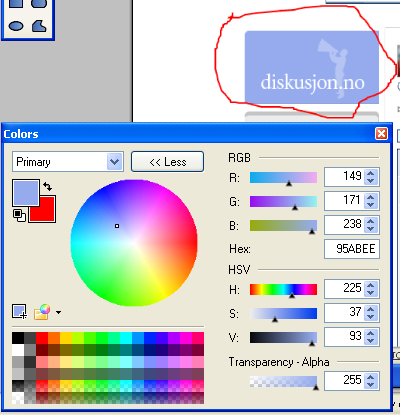This screenshot has width=400, height=415.
Task: Select the ellipse shape tool icon
Action: (x=16, y=26)
